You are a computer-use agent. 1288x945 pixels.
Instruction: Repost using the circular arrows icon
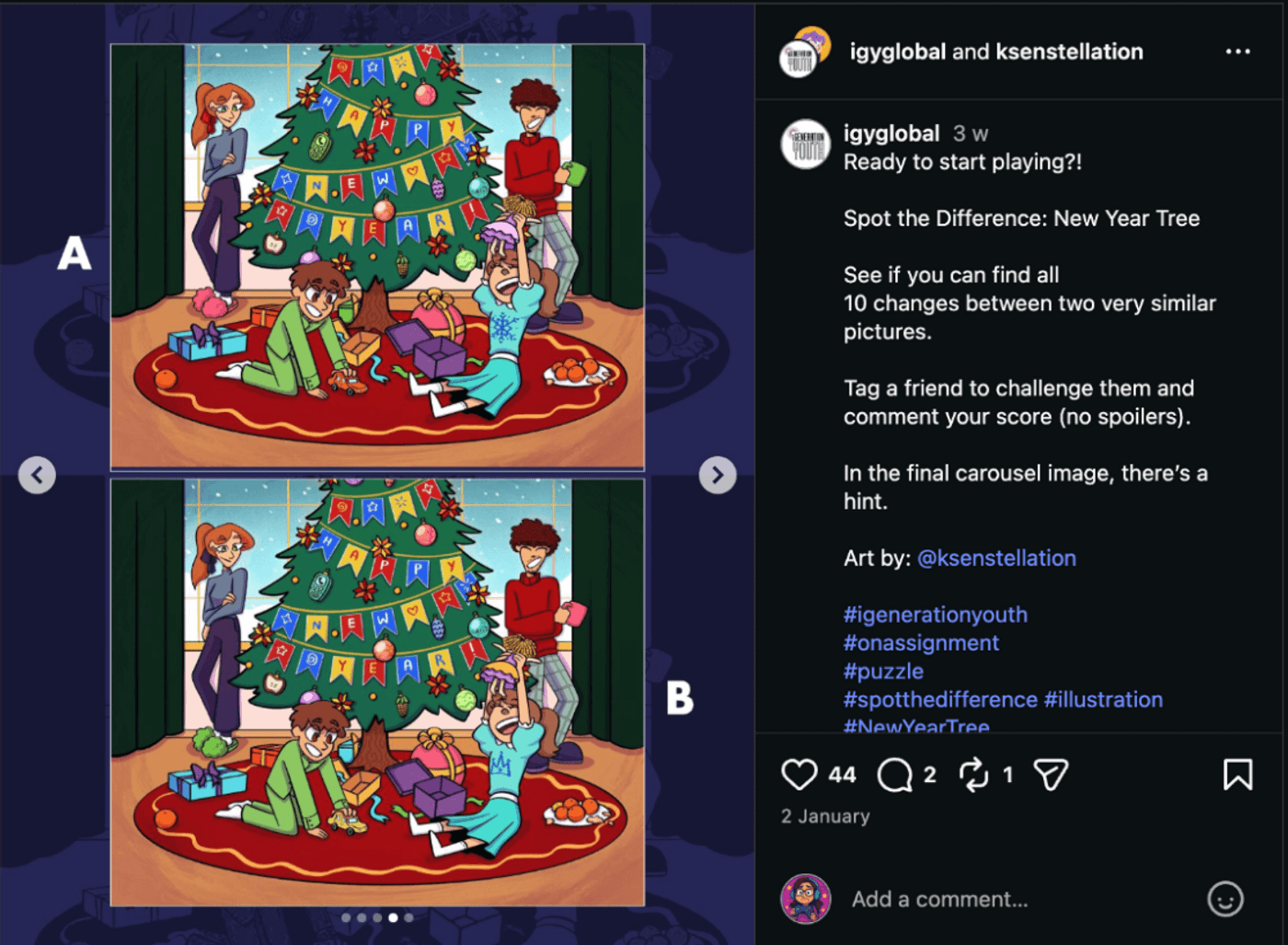pos(973,775)
